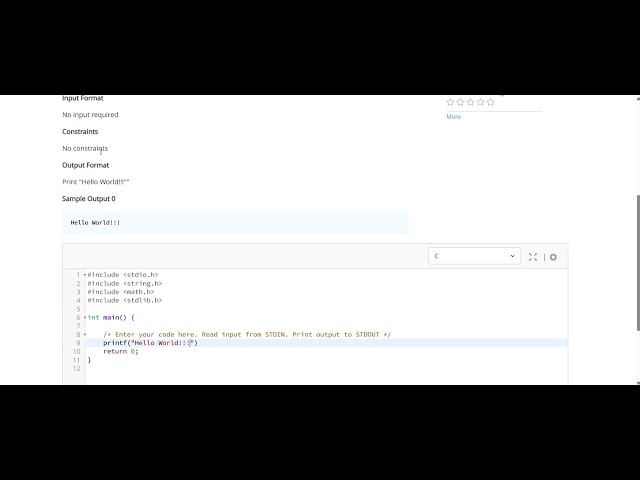This screenshot has height=480, width=640.
Task: Rate with the first star
Action: [450, 102]
